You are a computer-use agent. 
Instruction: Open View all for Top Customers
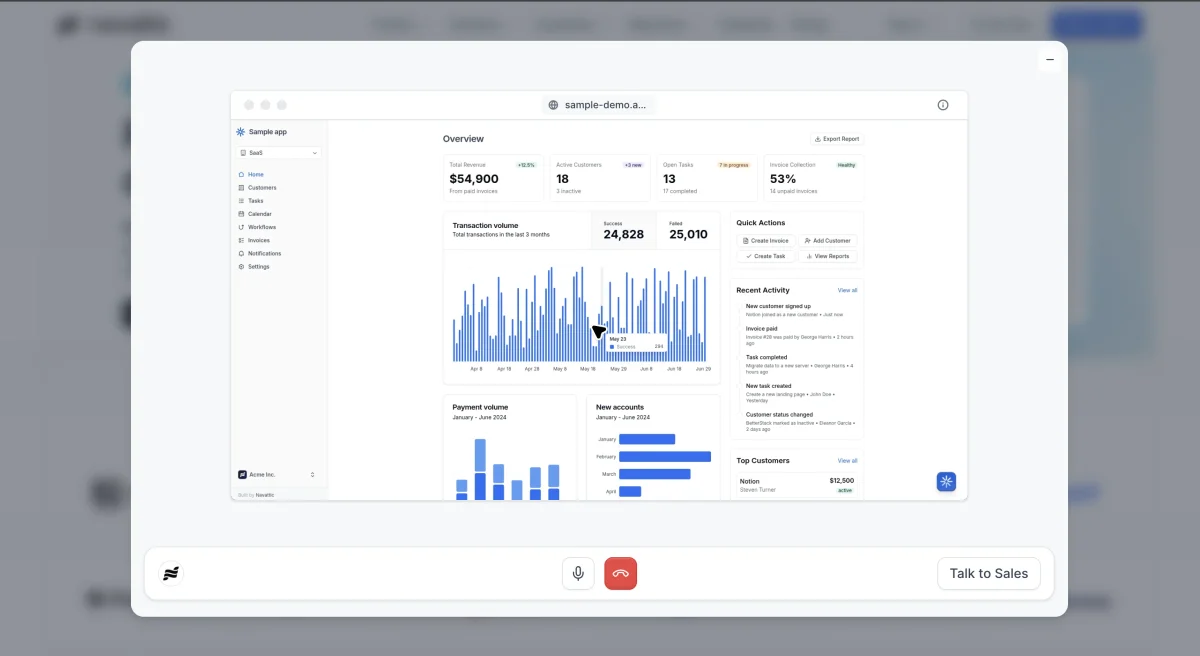(x=847, y=461)
